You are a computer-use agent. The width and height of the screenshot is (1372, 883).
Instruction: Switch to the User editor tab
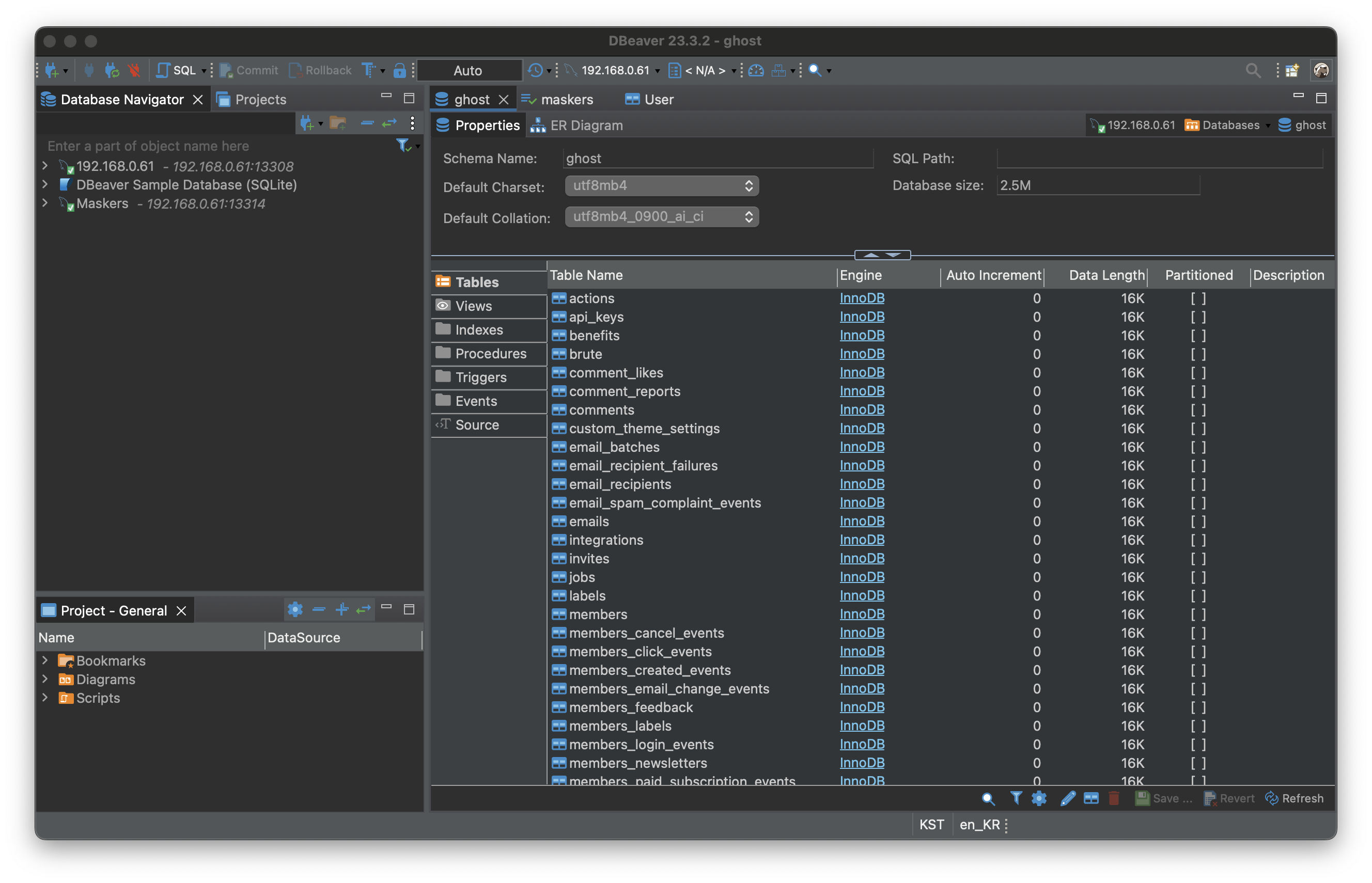tap(649, 100)
